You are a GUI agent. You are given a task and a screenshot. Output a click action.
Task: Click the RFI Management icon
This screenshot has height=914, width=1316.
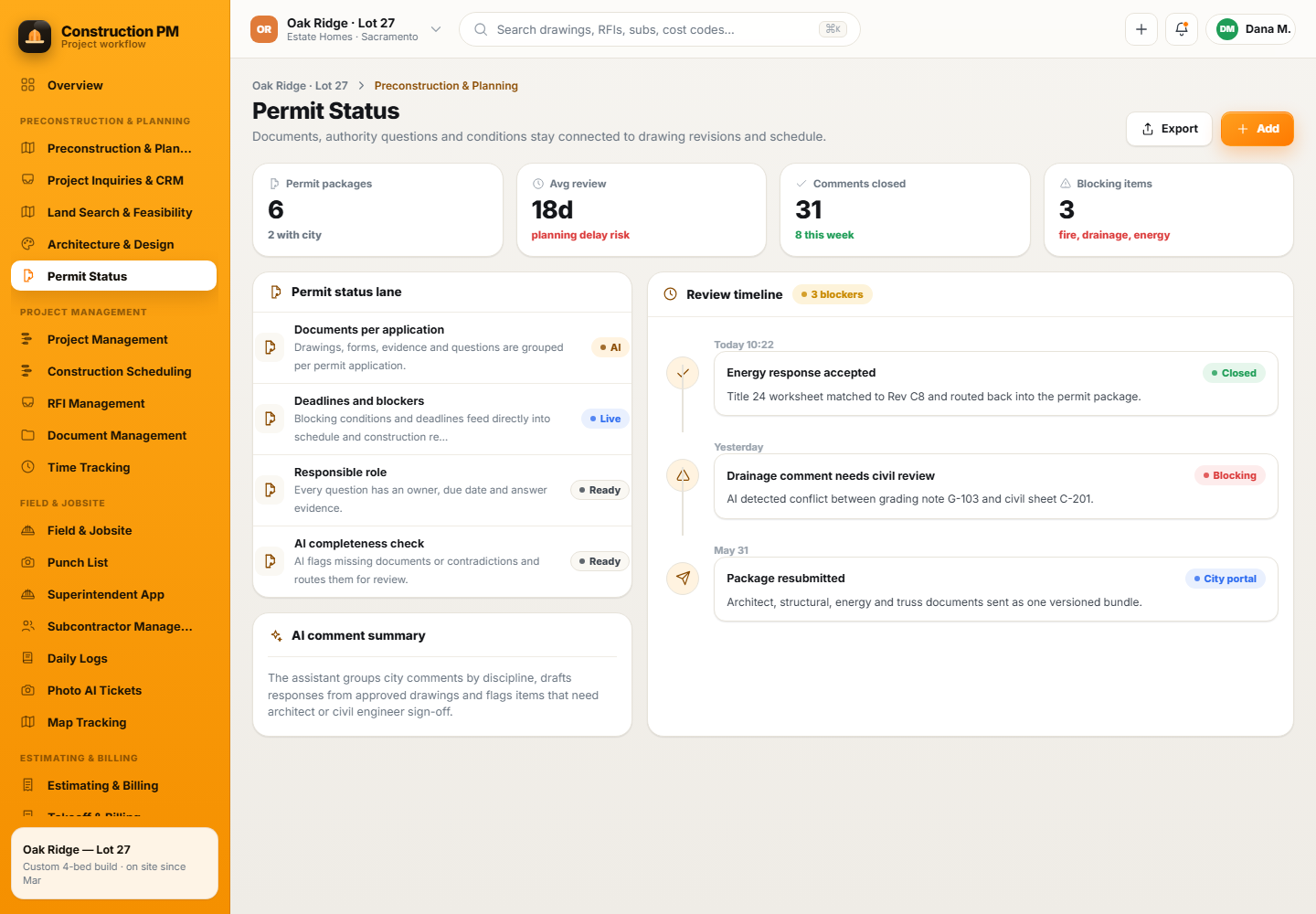pos(28,403)
